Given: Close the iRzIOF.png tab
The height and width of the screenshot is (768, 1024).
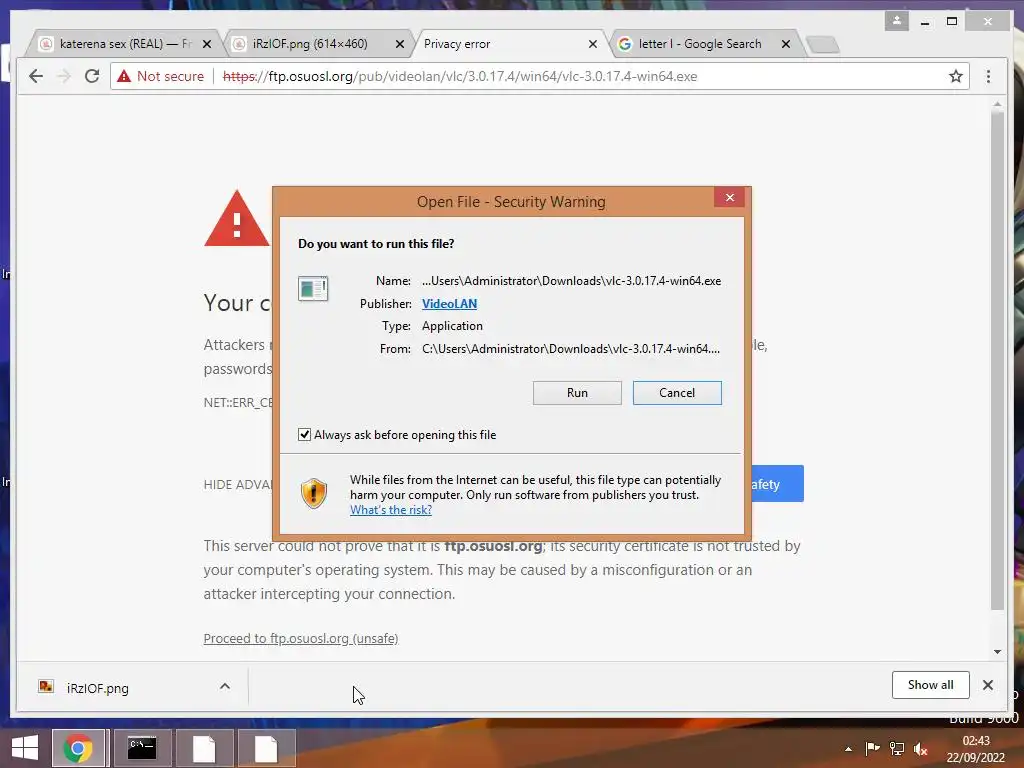Looking at the screenshot, I should [400, 44].
